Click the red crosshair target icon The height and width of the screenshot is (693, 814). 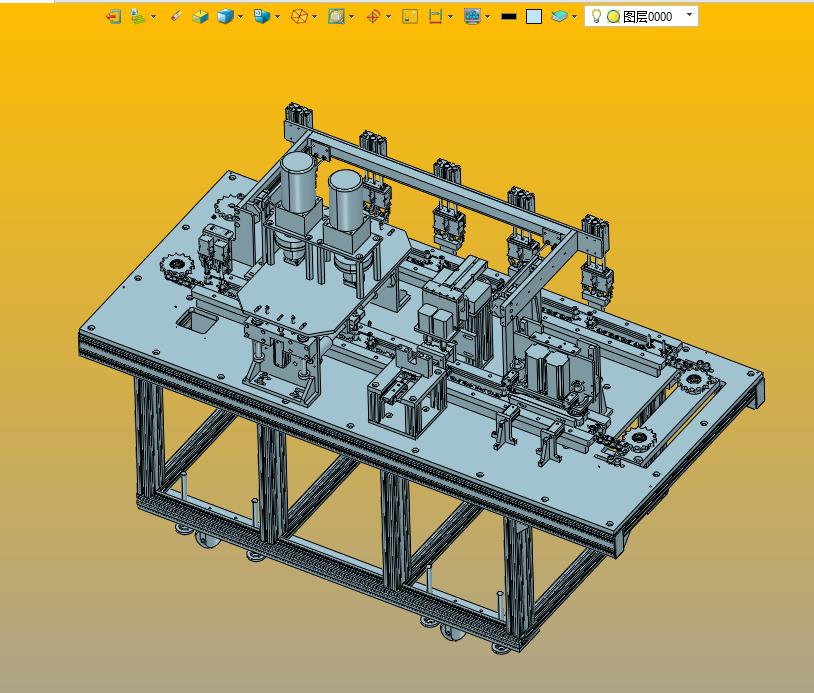[x=373, y=17]
